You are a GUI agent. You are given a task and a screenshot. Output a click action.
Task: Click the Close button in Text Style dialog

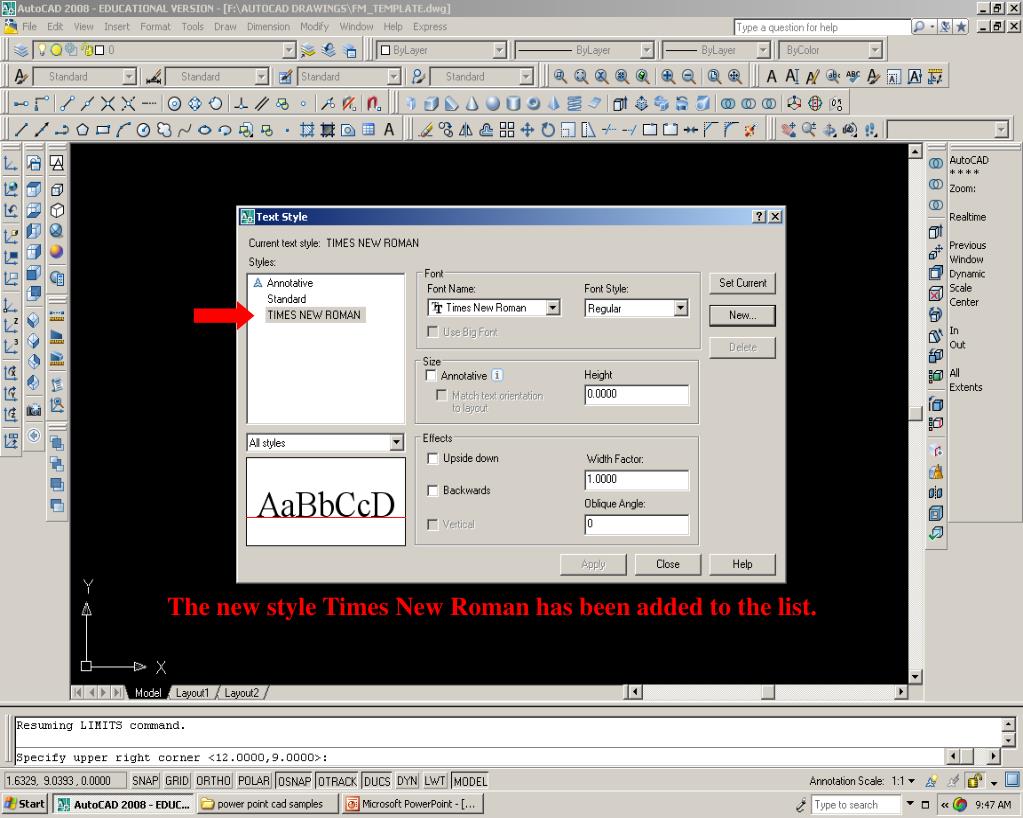667,564
